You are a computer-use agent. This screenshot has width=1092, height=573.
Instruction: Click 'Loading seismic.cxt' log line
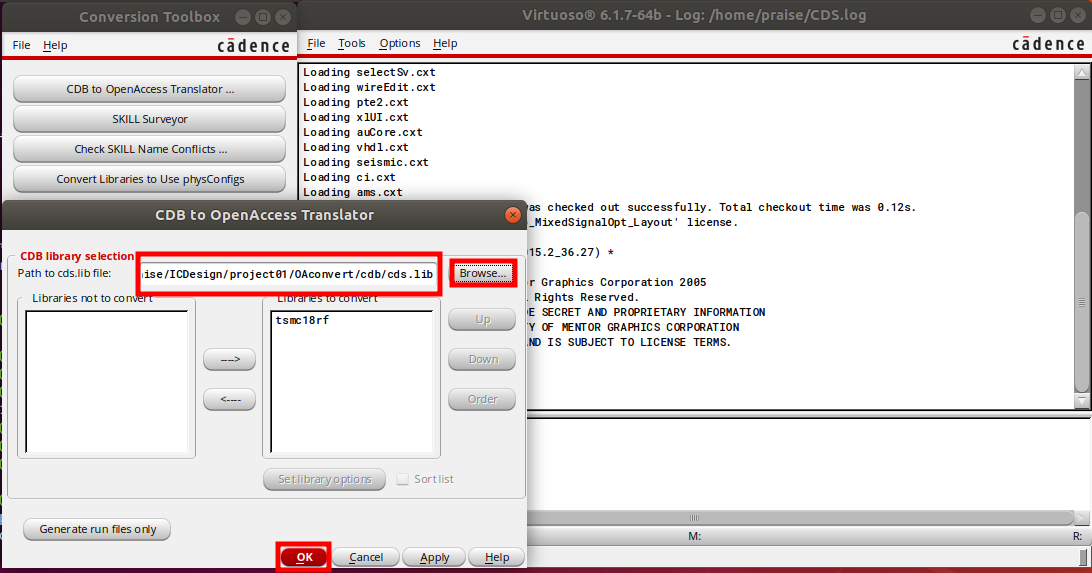366,162
